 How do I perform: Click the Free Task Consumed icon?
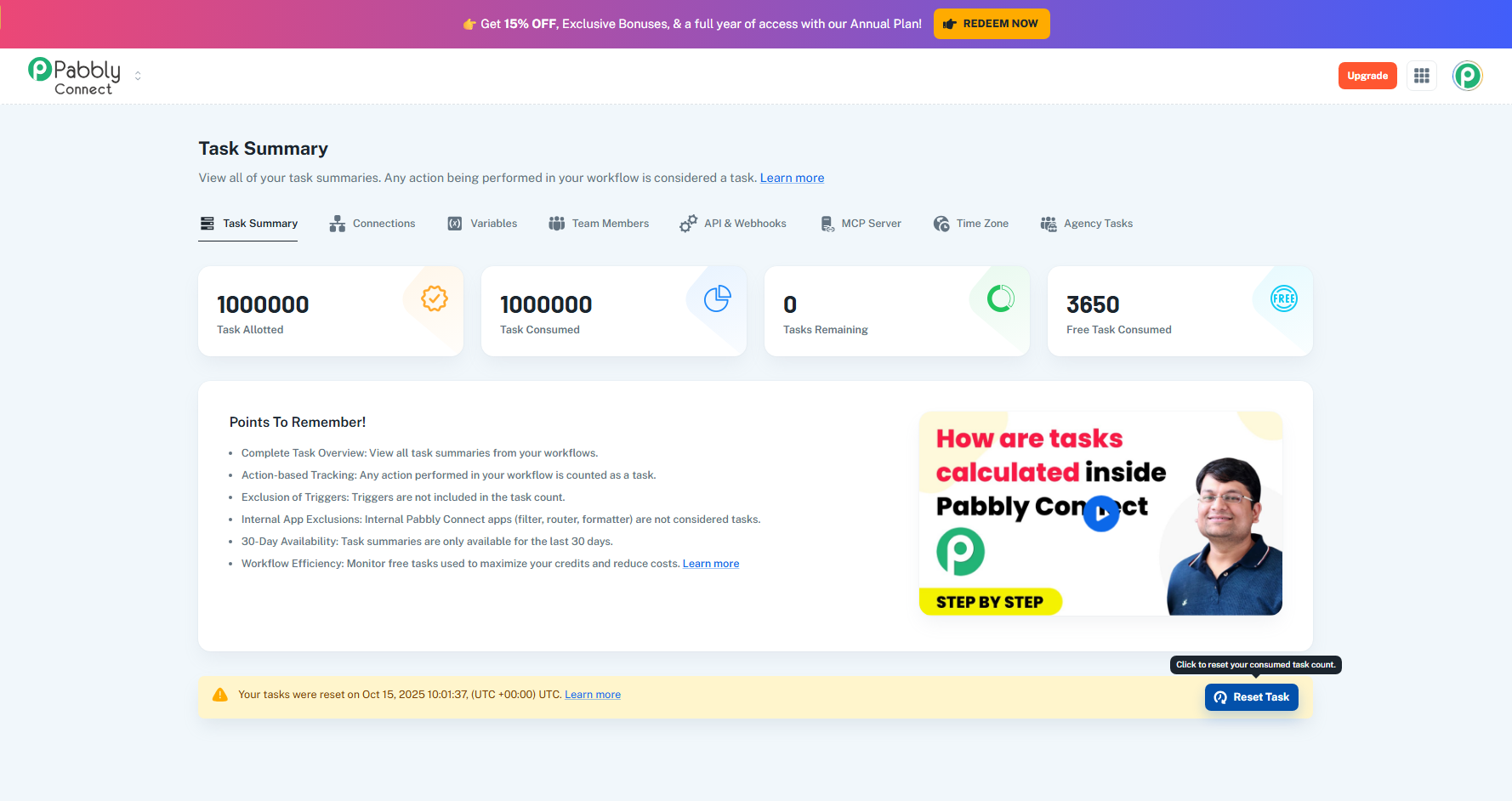1283,298
